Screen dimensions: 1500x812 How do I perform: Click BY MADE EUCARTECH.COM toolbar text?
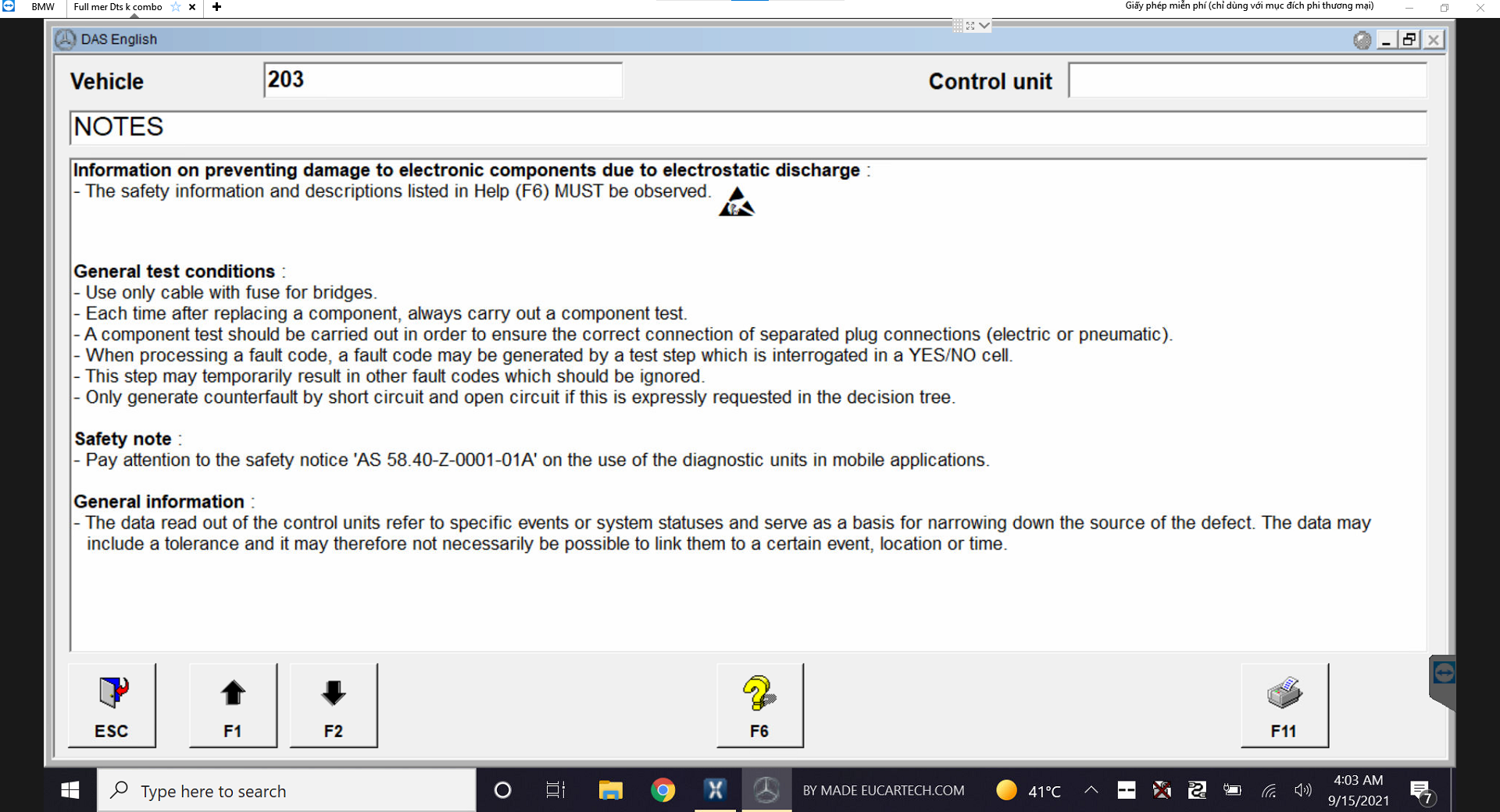884,790
